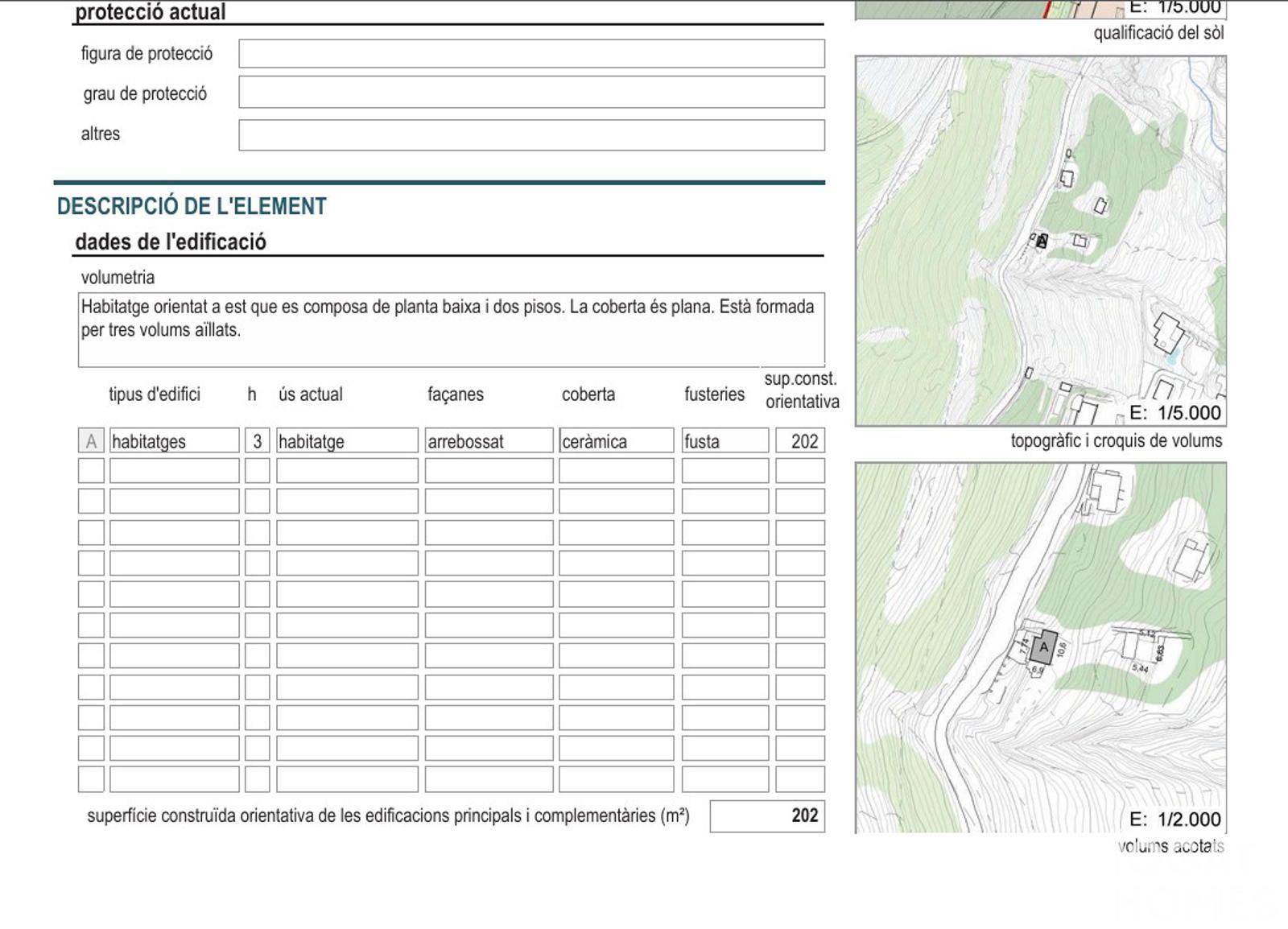
Task: Select the "grau de protecció" text field
Action: 531,93
